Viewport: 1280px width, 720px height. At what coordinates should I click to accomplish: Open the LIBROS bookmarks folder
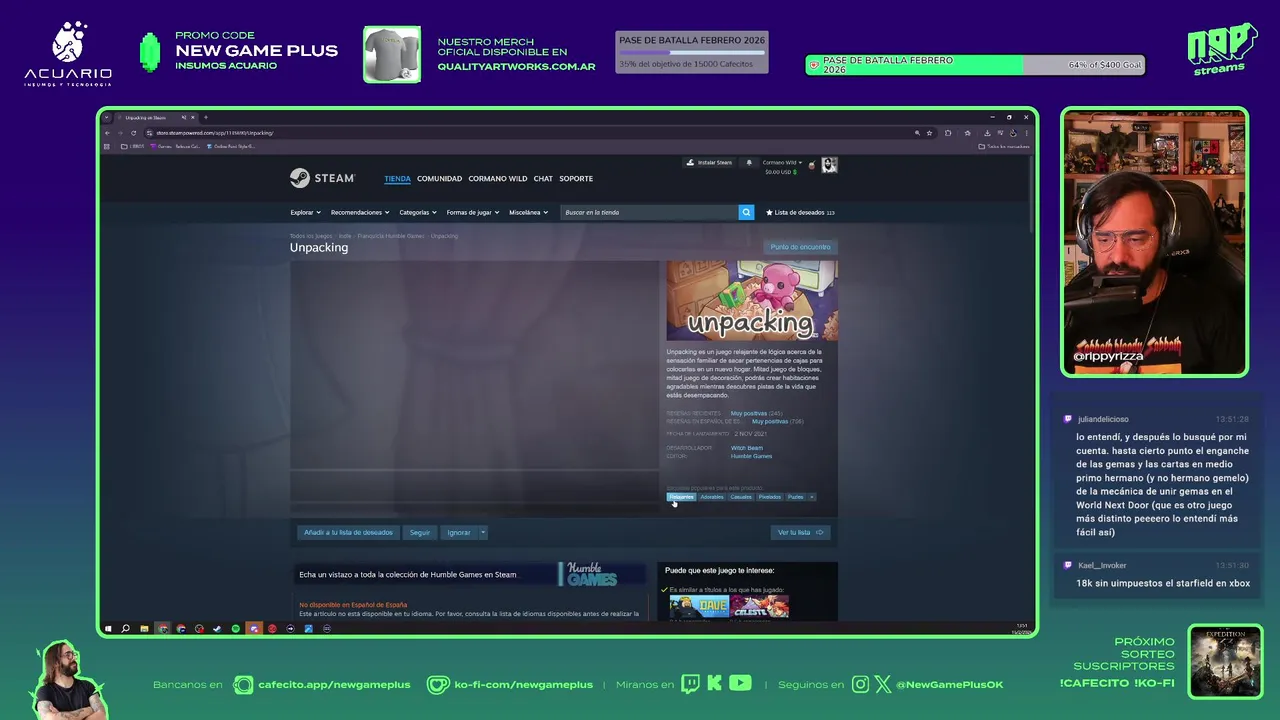pos(133,146)
